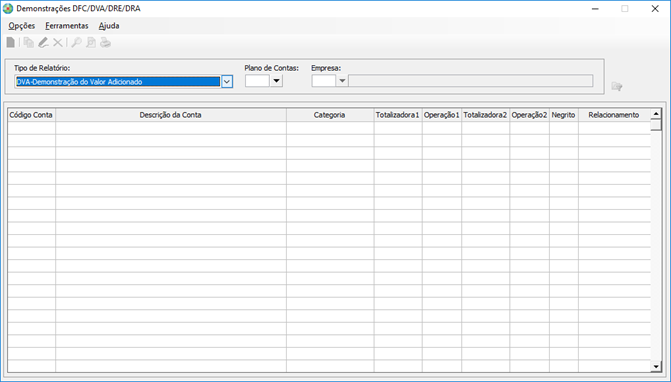Open the Ferramentas menu

pyautogui.click(x=67, y=26)
